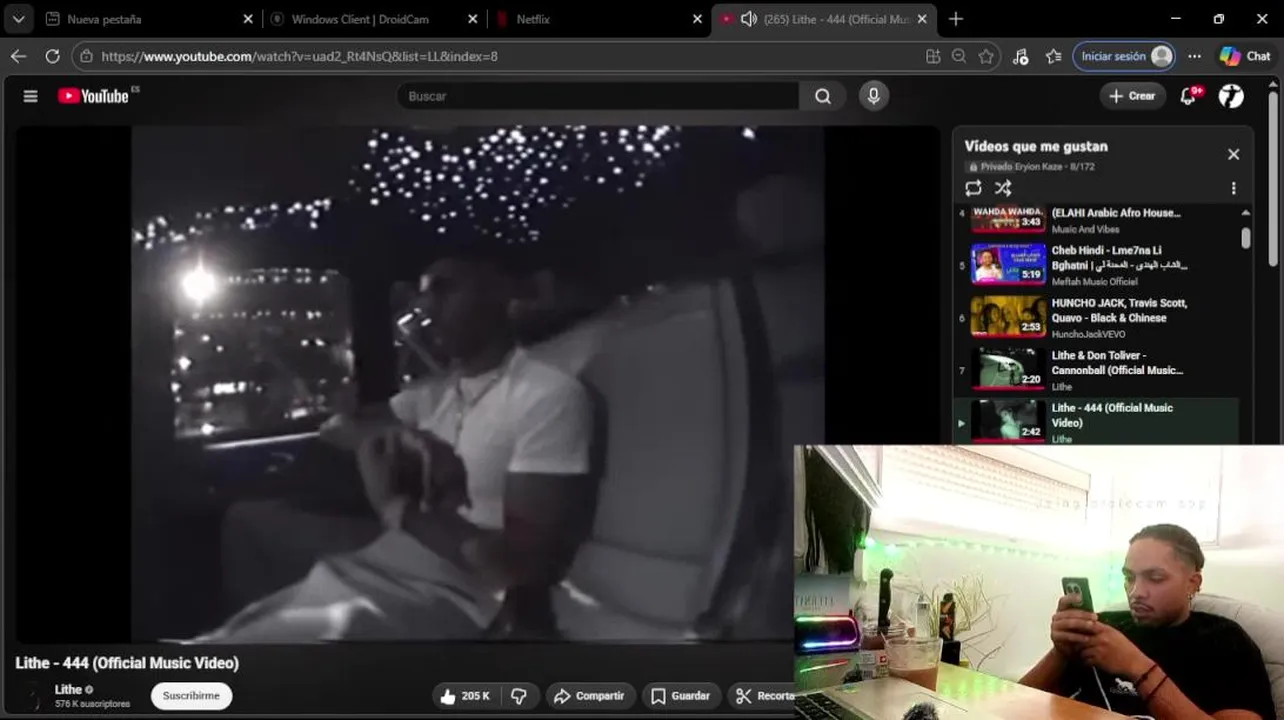Click the Compartir share button
The width and height of the screenshot is (1284, 720).
(x=589, y=696)
